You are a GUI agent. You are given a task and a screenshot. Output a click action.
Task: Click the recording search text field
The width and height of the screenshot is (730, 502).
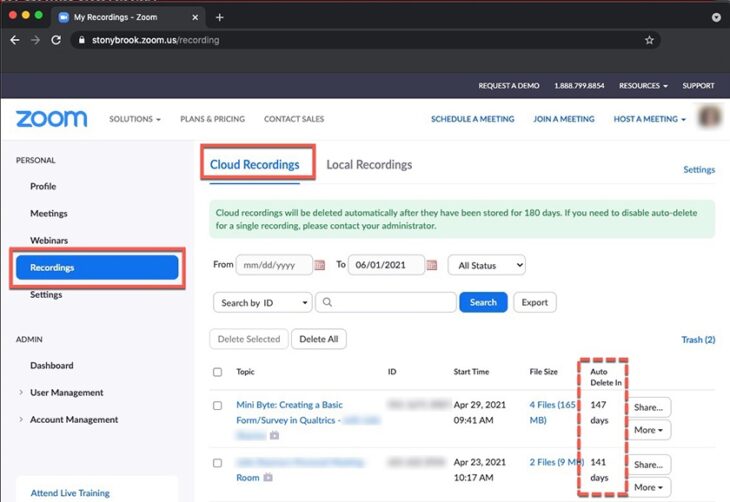click(385, 302)
